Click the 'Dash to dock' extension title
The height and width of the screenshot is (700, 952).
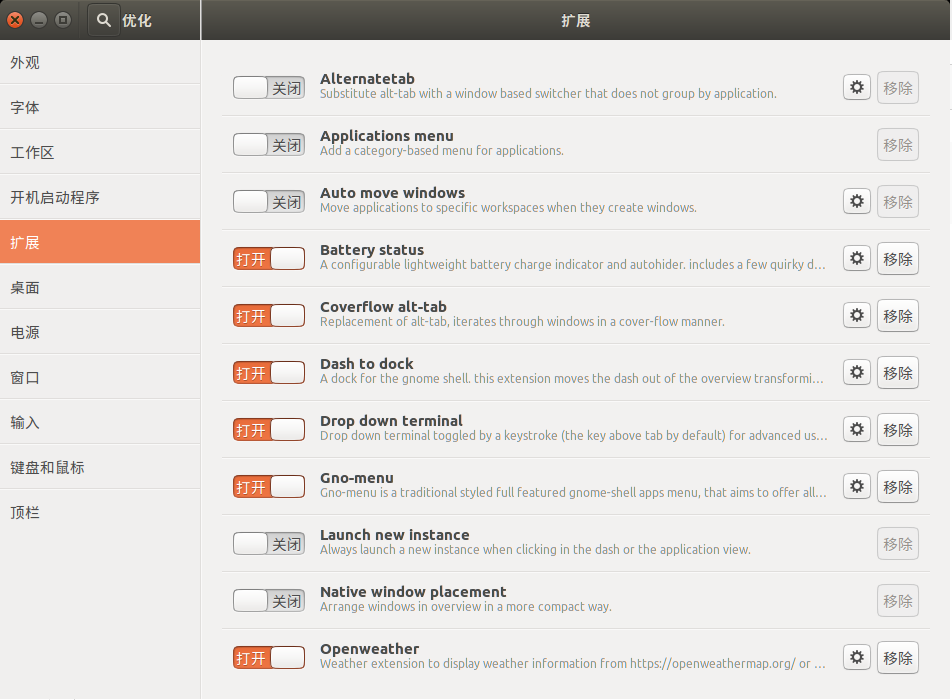[x=367, y=364]
